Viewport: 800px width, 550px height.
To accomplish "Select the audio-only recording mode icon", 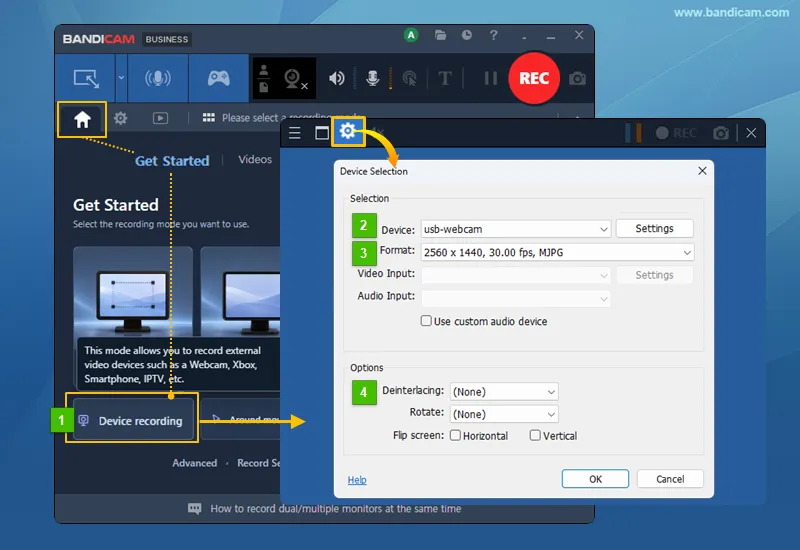I will [158, 78].
